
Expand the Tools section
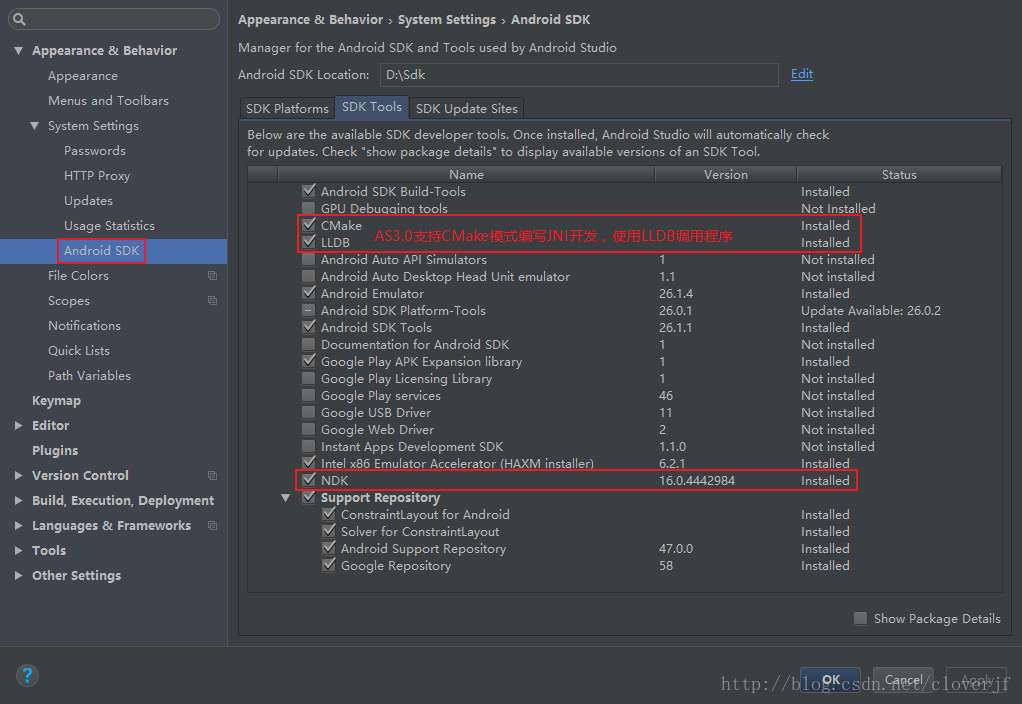pyautogui.click(x=18, y=551)
